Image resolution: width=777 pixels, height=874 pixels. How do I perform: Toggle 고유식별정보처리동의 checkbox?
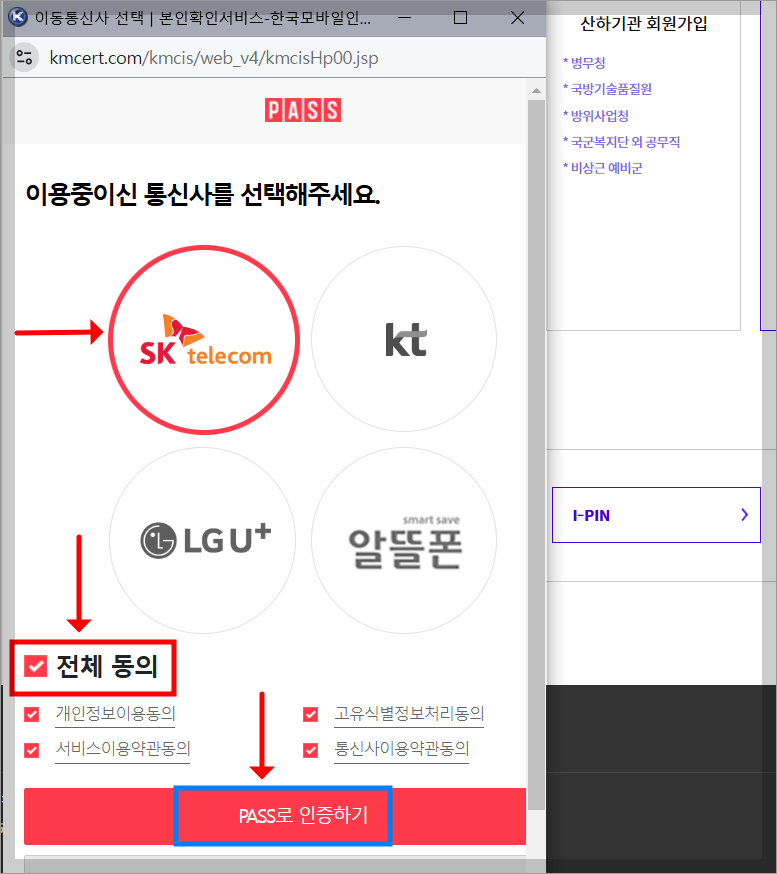[x=310, y=714]
